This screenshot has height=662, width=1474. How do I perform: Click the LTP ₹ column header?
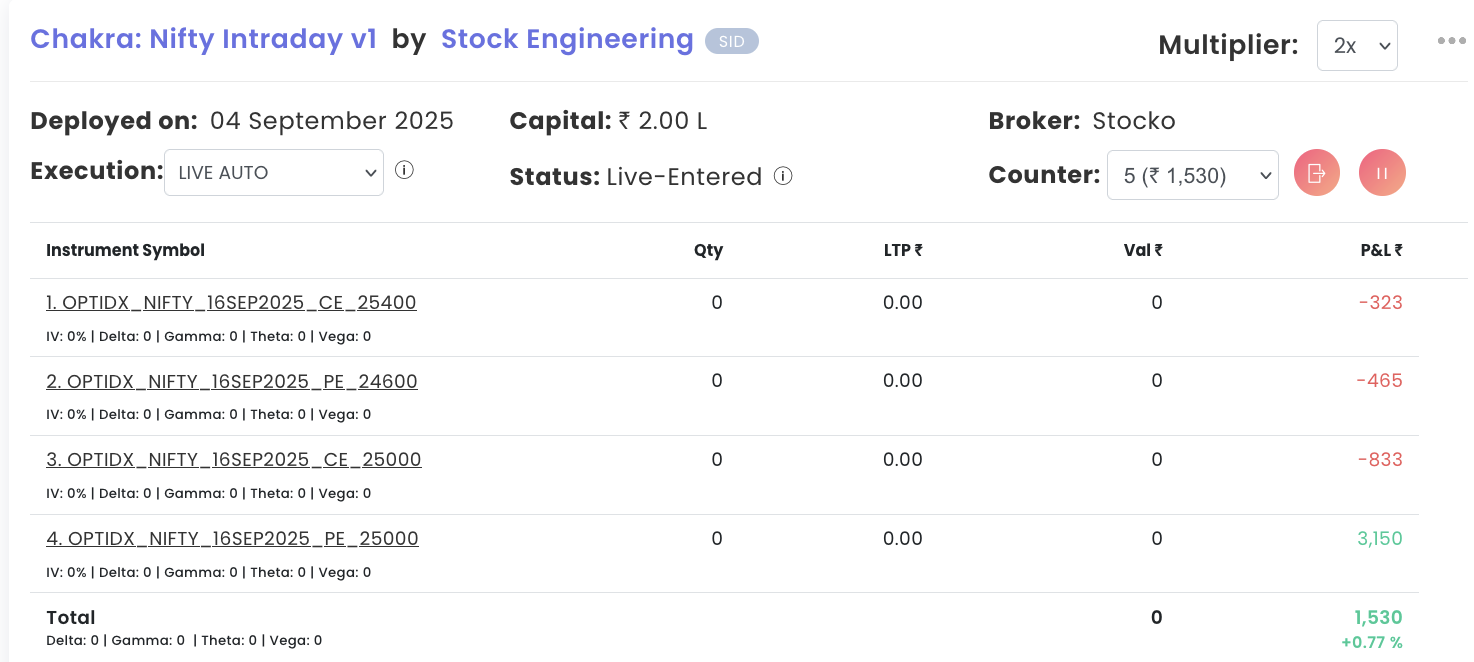click(902, 250)
